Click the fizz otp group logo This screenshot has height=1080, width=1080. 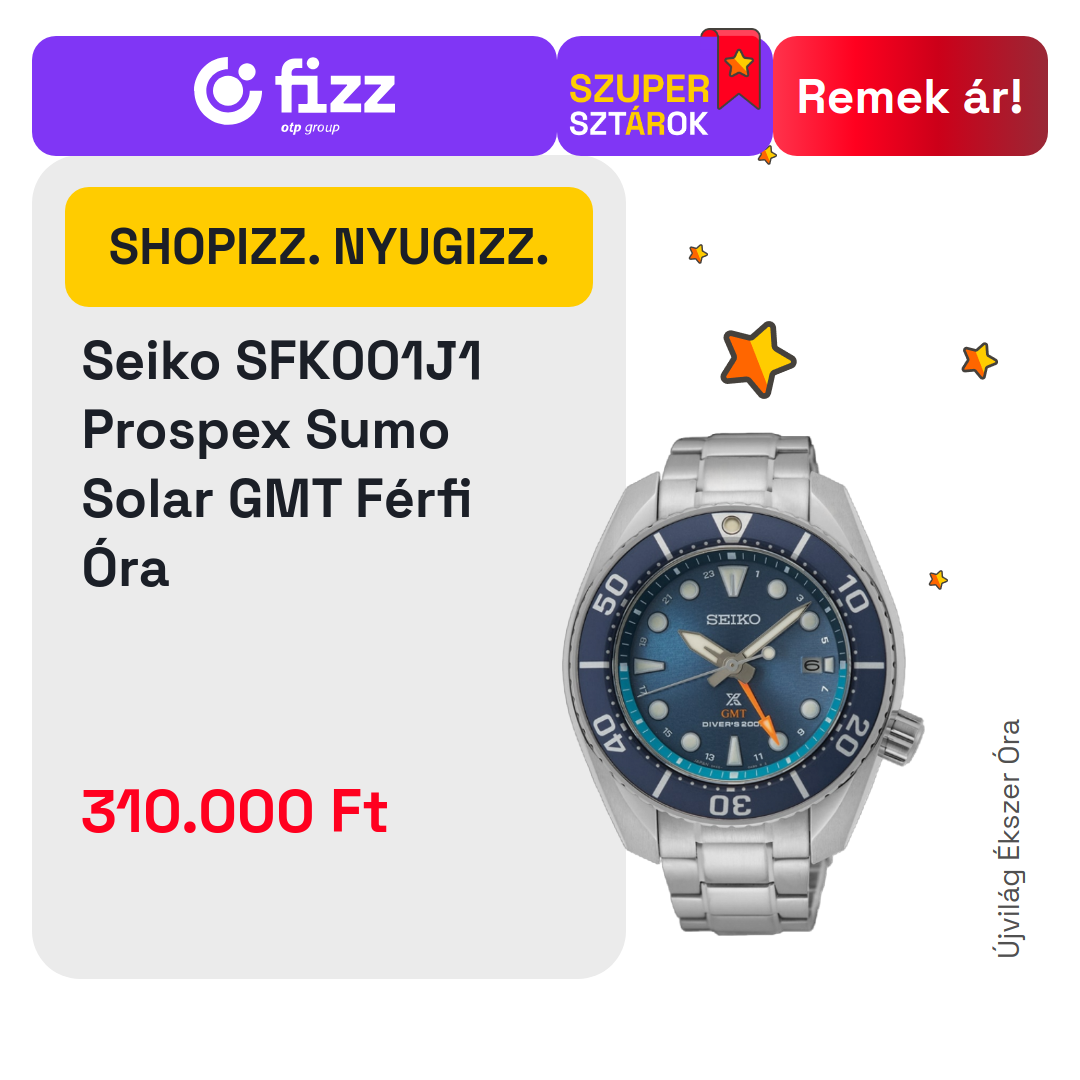[295, 92]
